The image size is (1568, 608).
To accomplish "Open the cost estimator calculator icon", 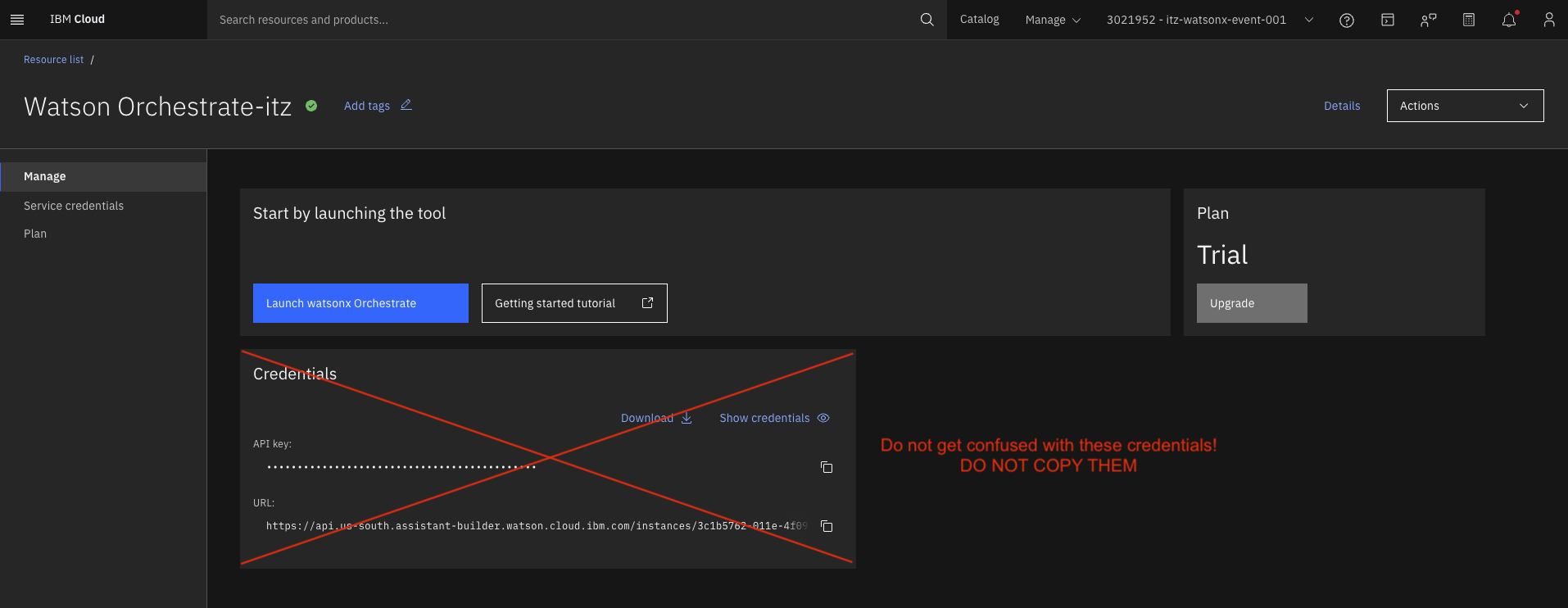I will coord(1468,20).
